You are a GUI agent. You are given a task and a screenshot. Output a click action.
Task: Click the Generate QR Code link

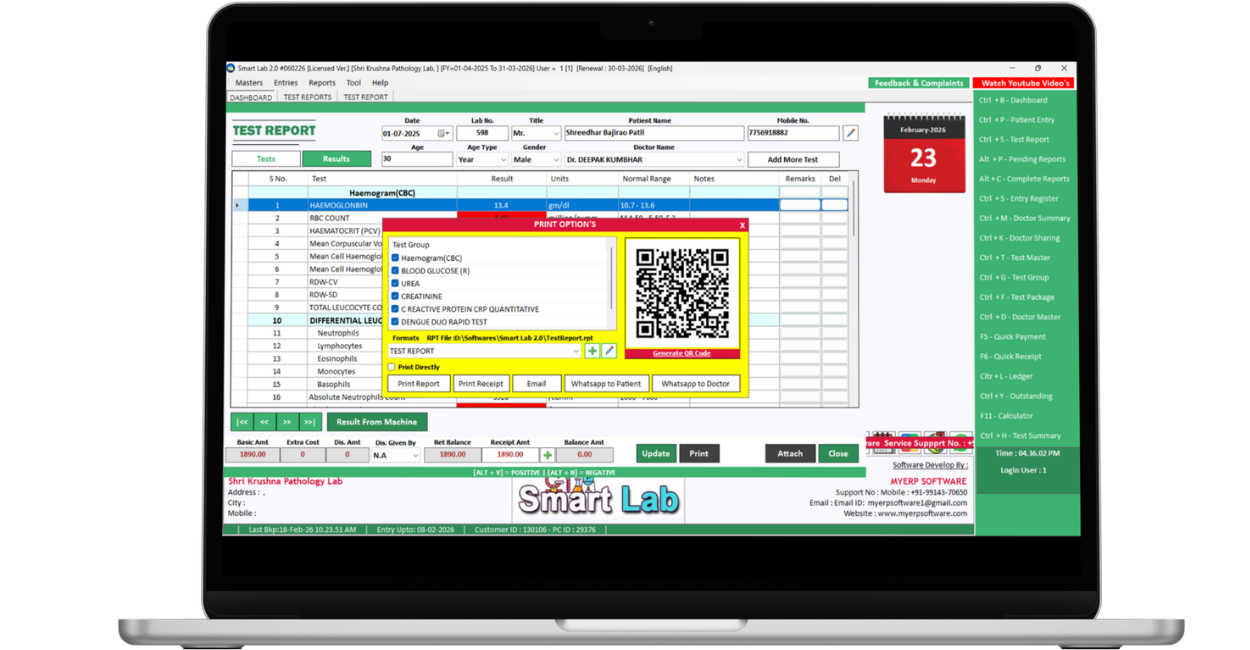[681, 353]
